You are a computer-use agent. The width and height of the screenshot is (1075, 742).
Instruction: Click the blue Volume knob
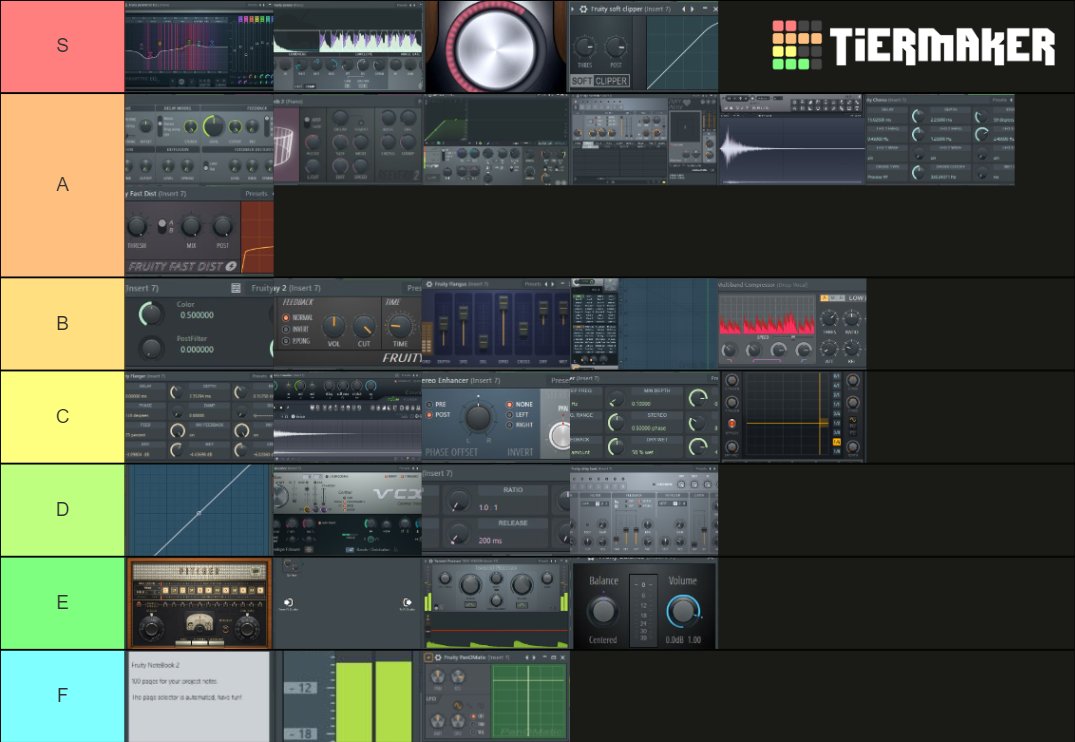(682, 611)
